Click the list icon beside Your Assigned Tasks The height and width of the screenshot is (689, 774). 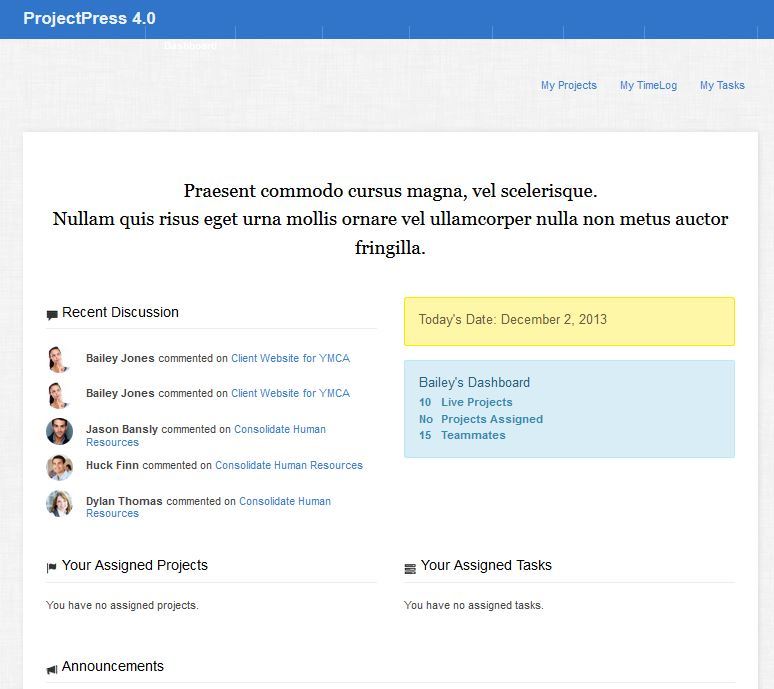pyautogui.click(x=410, y=569)
